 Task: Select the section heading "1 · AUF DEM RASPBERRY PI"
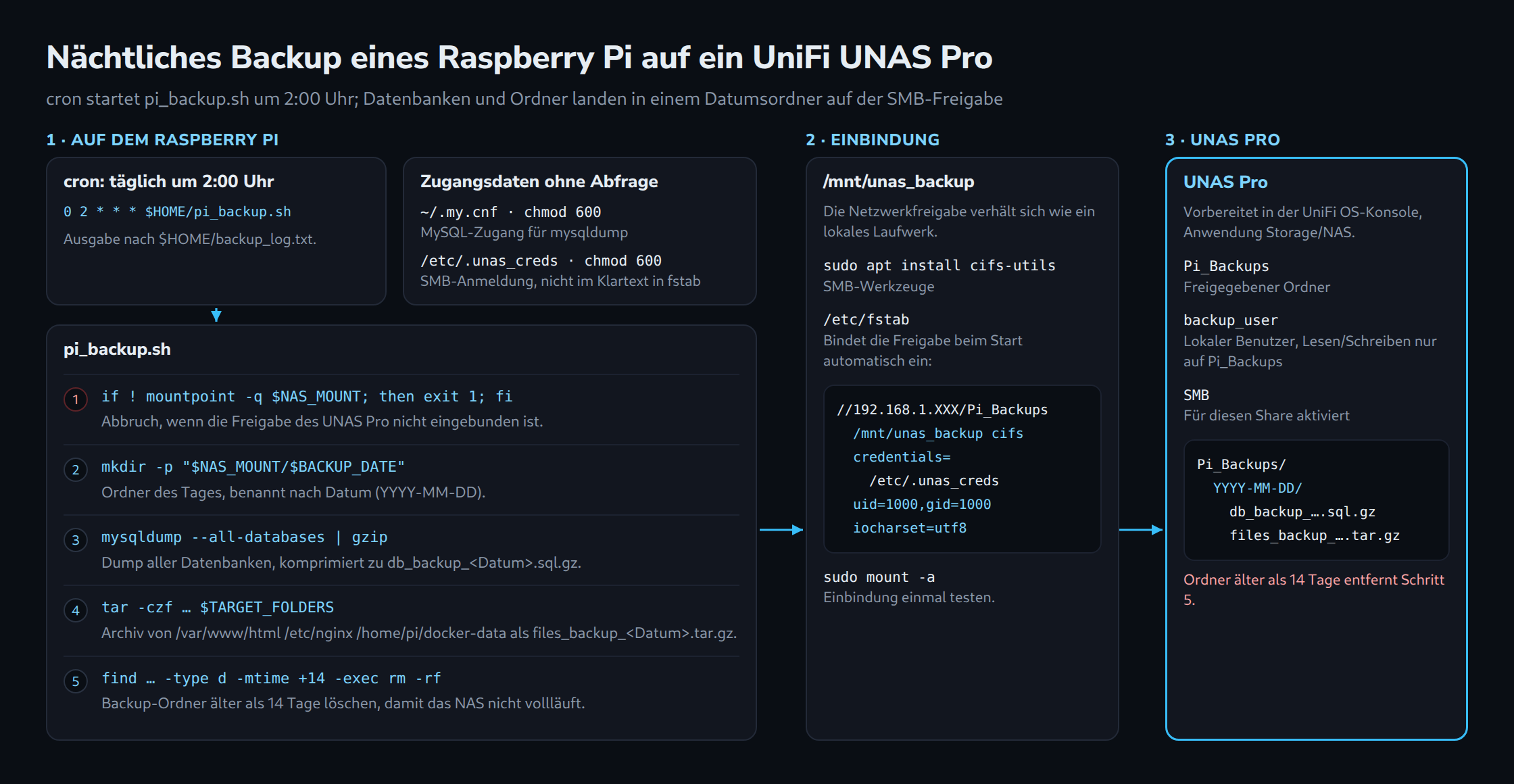pos(162,140)
